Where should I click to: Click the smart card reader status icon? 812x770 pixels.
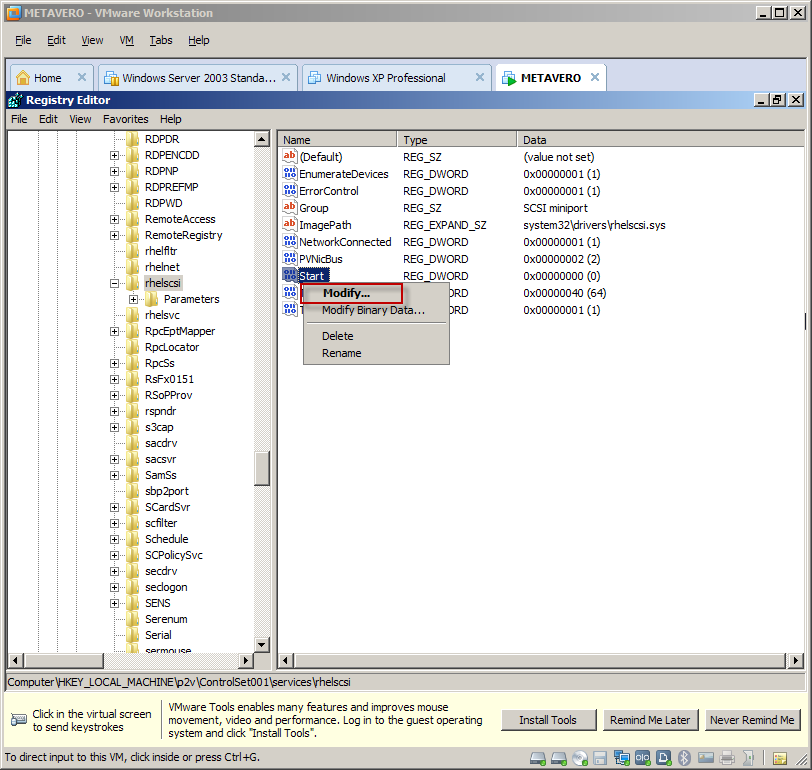[706, 758]
